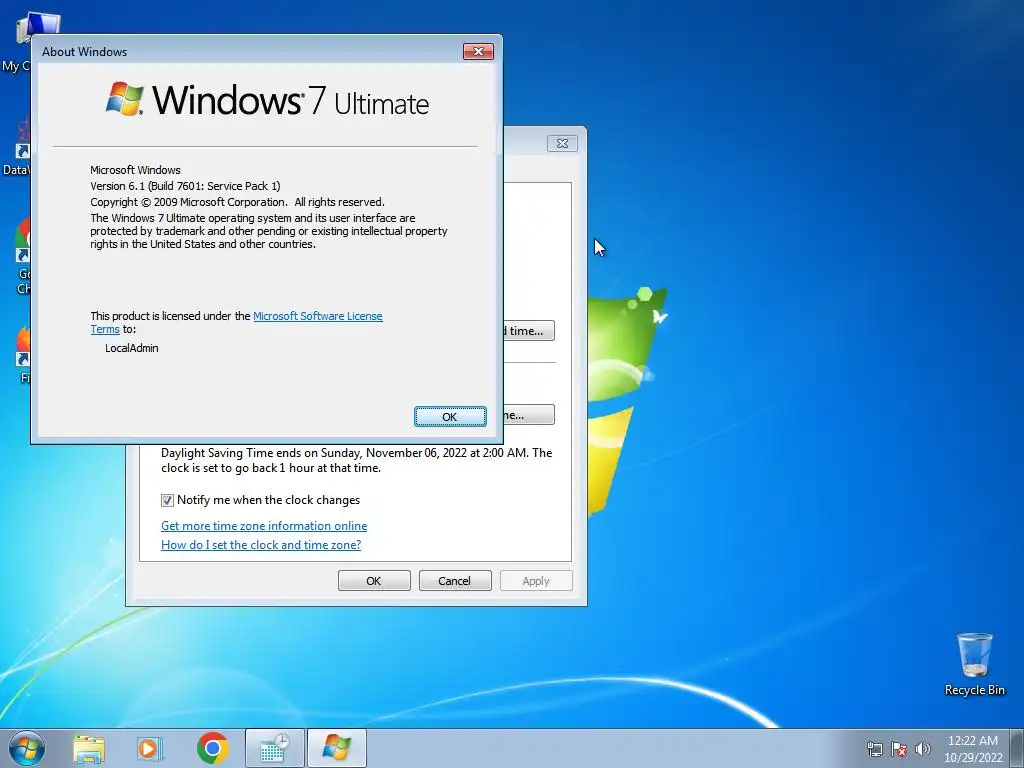Select About Windows taskbar button

coord(336,748)
